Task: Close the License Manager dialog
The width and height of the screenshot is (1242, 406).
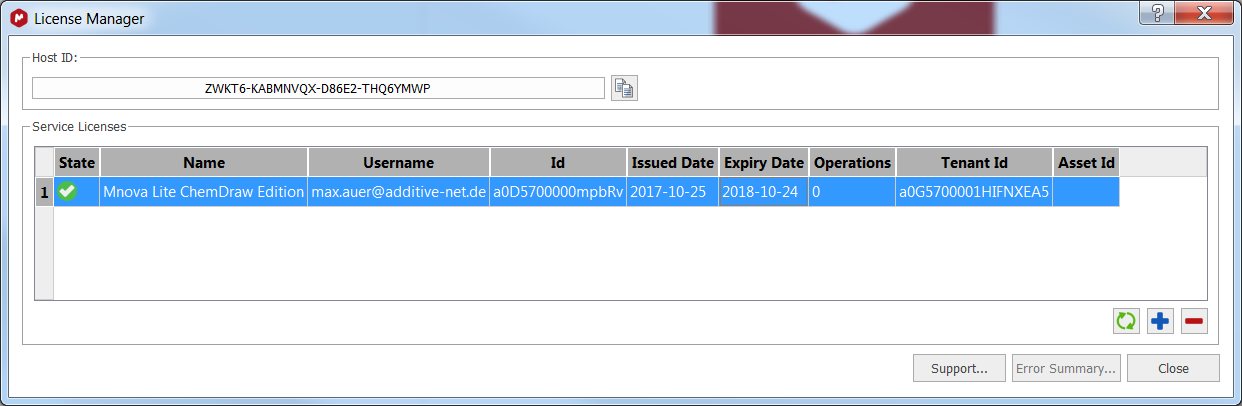Action: click(x=1173, y=368)
